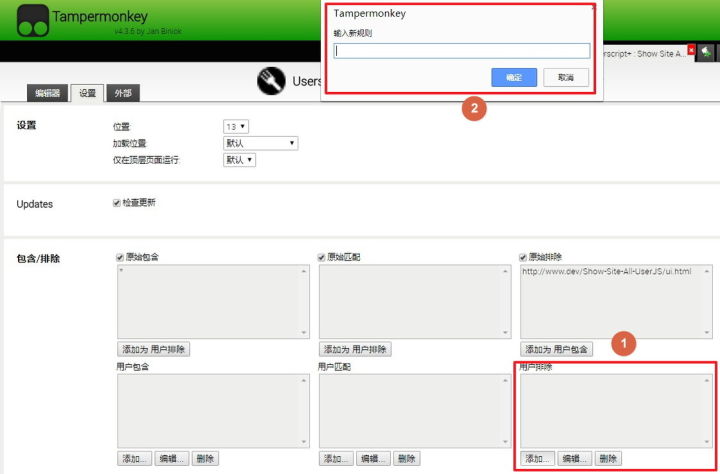
Task: Click the scroll-up arrow of 原始包含 list
Action: click(304, 271)
